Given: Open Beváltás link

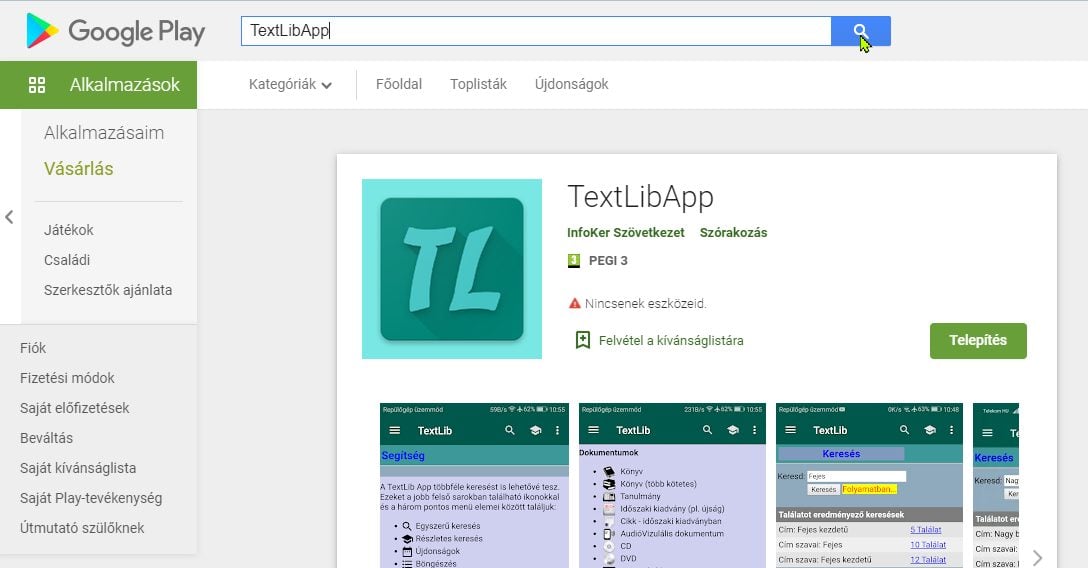Looking at the screenshot, I should pyautogui.click(x=46, y=438).
